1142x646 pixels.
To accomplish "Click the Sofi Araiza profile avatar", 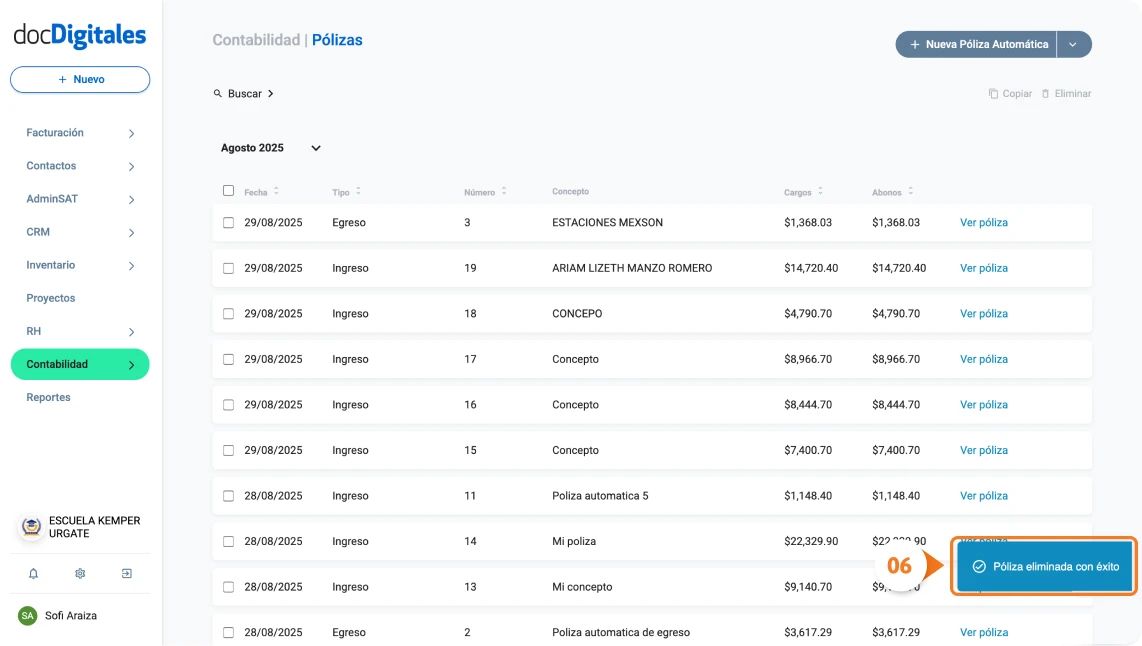I will click(x=27, y=615).
